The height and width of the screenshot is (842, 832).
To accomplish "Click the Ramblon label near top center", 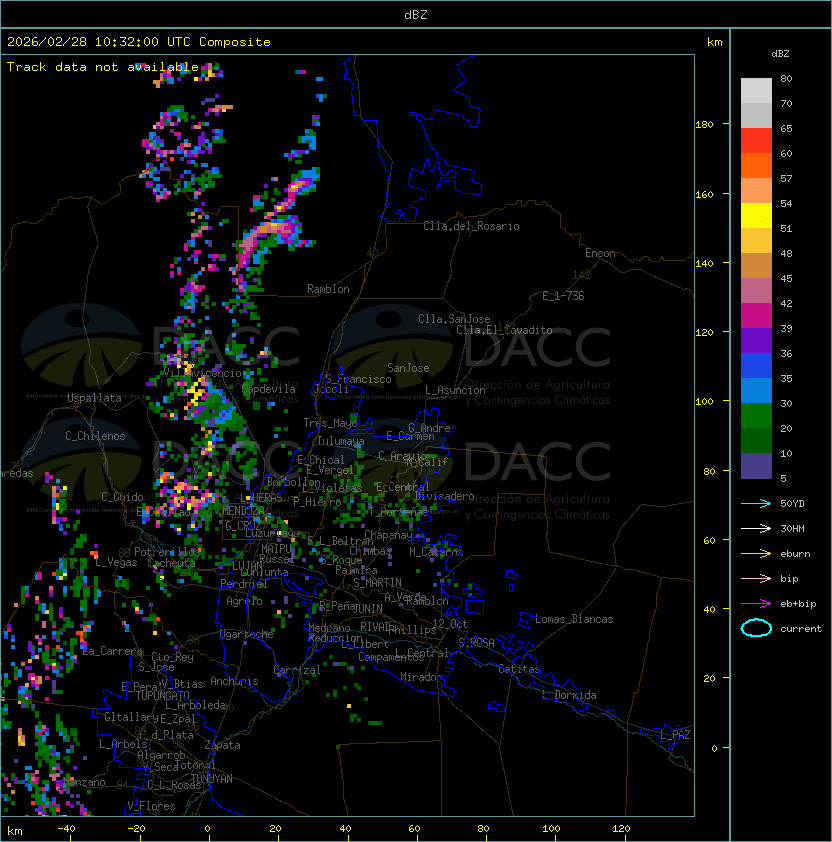I will (328, 289).
